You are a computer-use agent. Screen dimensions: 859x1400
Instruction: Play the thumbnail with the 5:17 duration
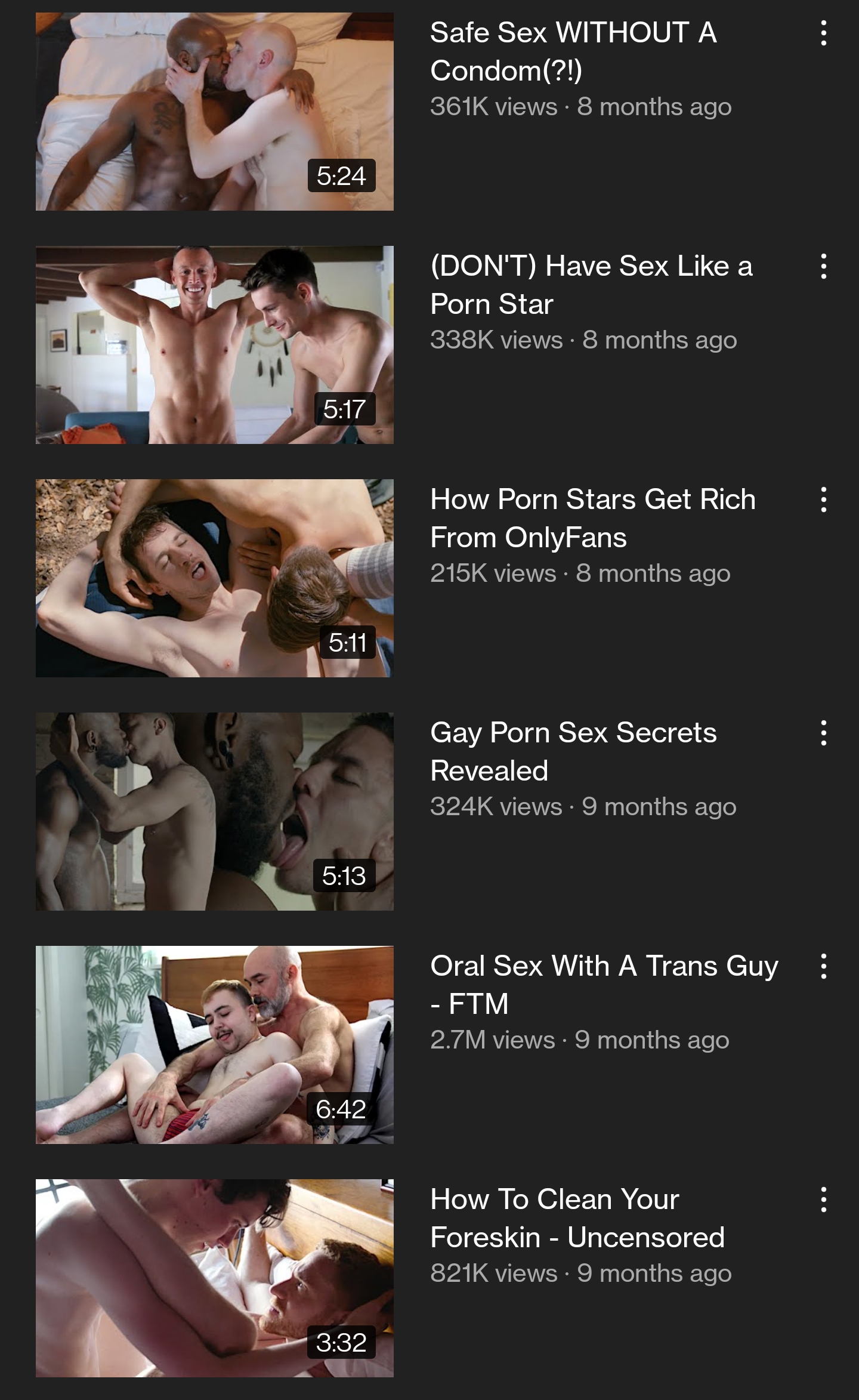click(x=215, y=345)
